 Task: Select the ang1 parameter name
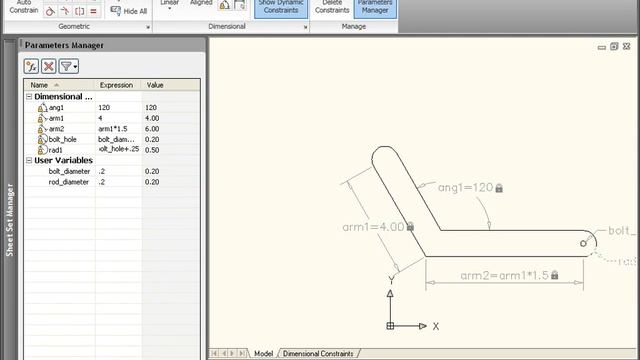pyautogui.click(x=56, y=108)
